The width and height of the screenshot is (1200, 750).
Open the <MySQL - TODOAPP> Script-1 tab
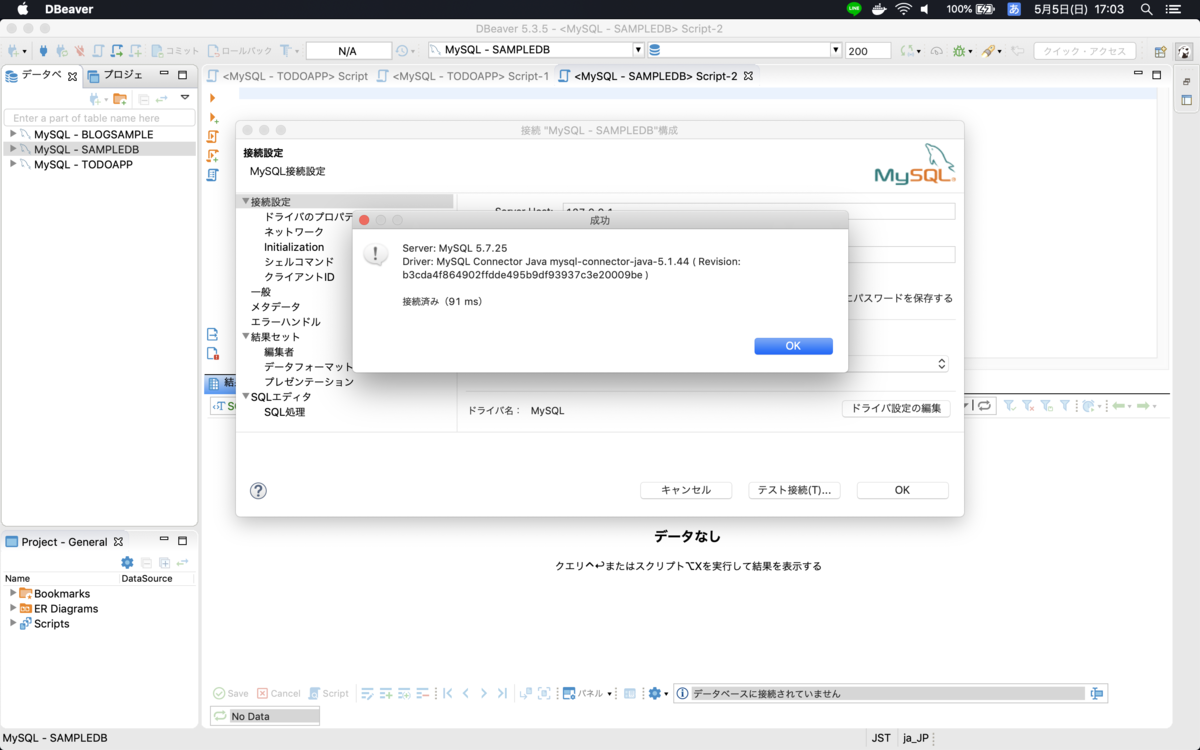click(x=463, y=76)
